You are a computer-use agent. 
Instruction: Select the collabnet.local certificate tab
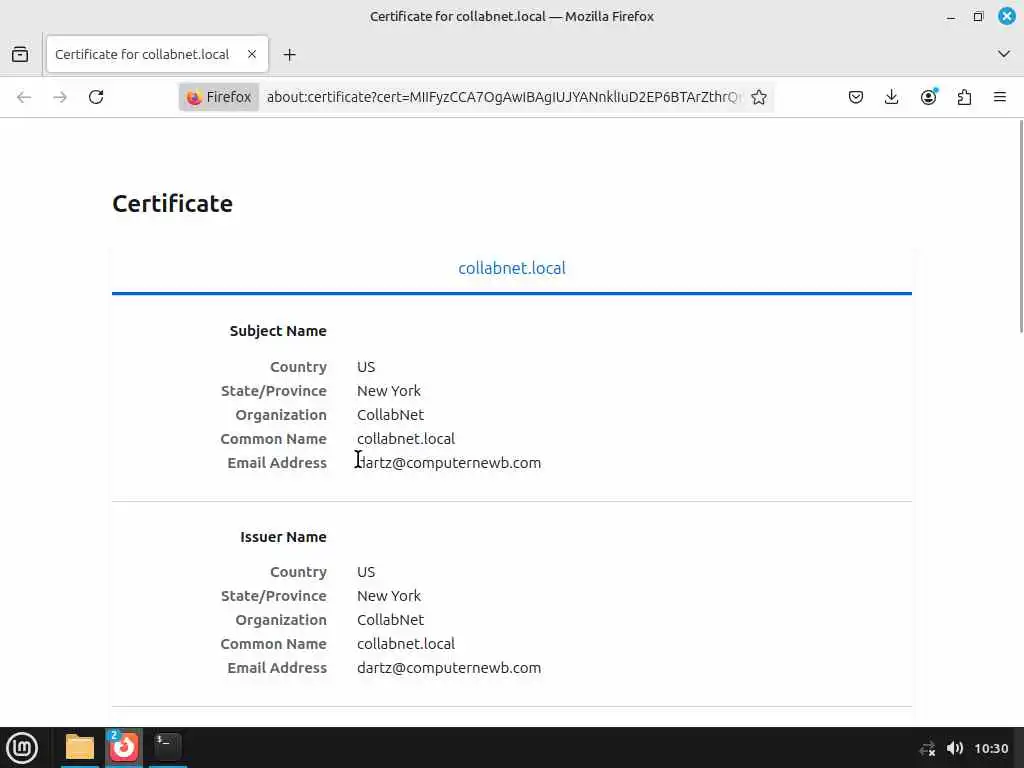pos(512,268)
